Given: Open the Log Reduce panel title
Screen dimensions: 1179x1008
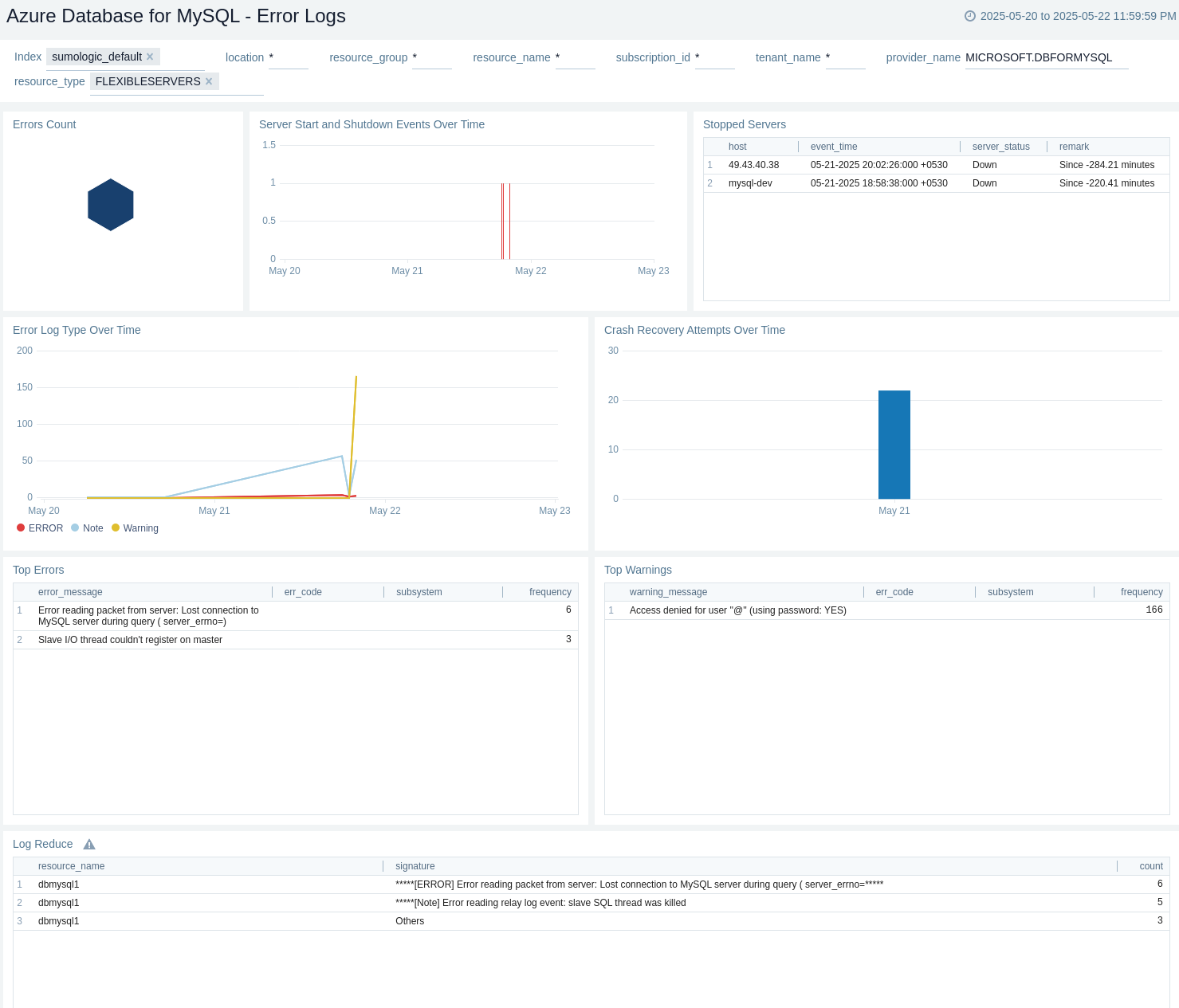Looking at the screenshot, I should [x=43, y=844].
